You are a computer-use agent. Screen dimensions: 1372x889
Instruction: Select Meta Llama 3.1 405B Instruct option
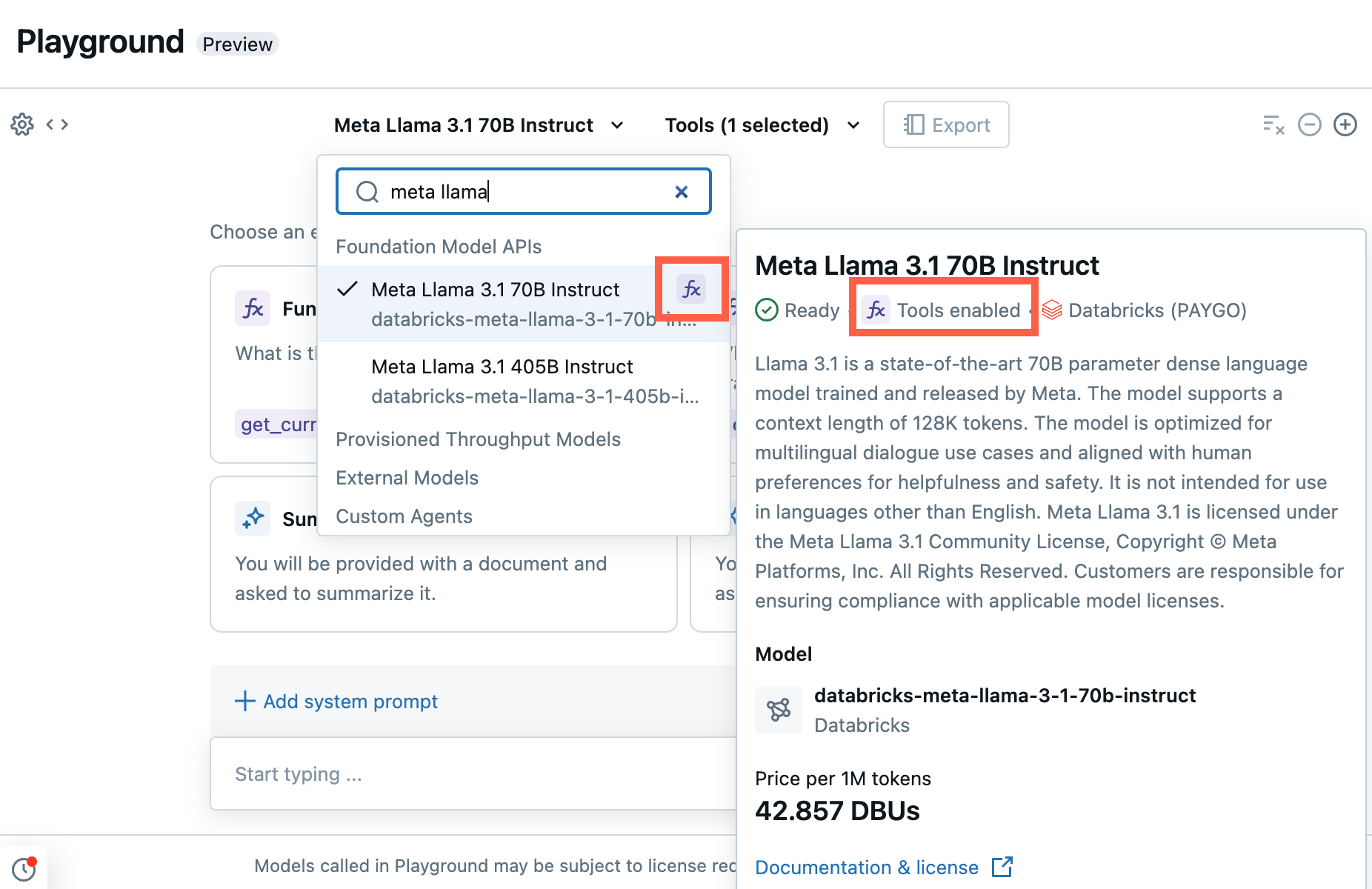pos(524,381)
